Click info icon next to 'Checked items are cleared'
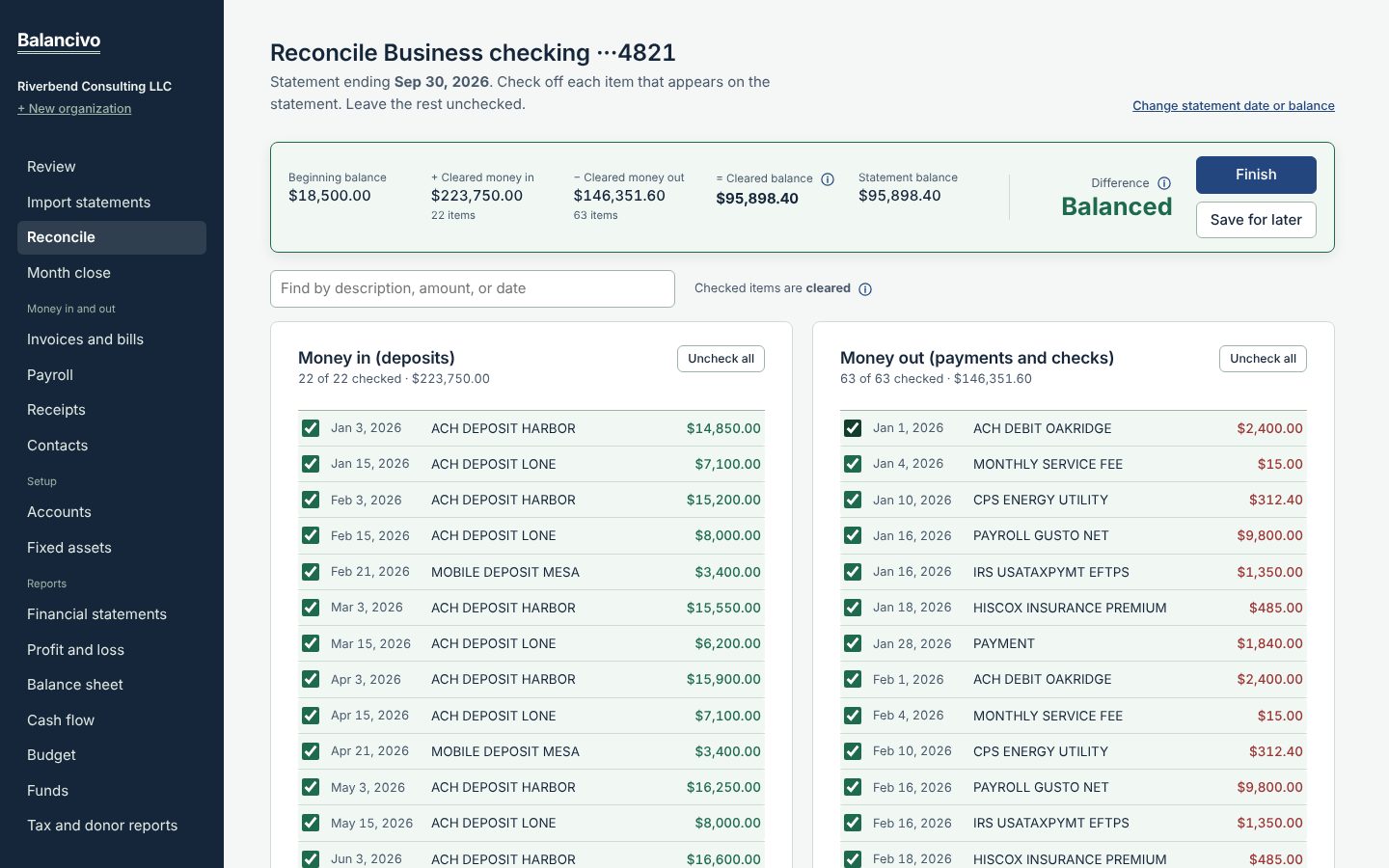 tap(865, 289)
